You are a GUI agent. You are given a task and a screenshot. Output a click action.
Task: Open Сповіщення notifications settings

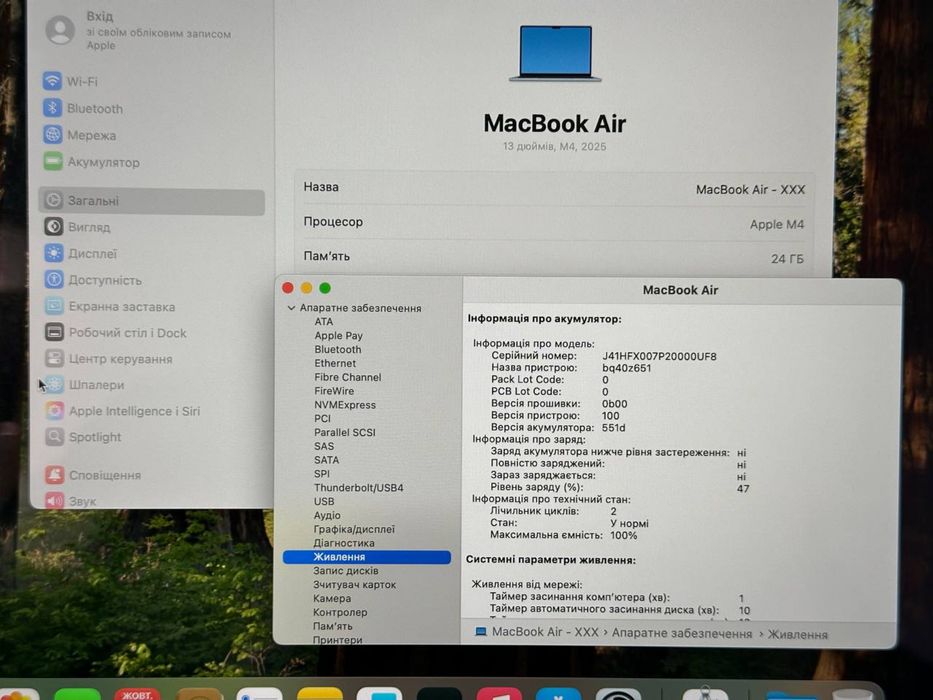click(93, 475)
